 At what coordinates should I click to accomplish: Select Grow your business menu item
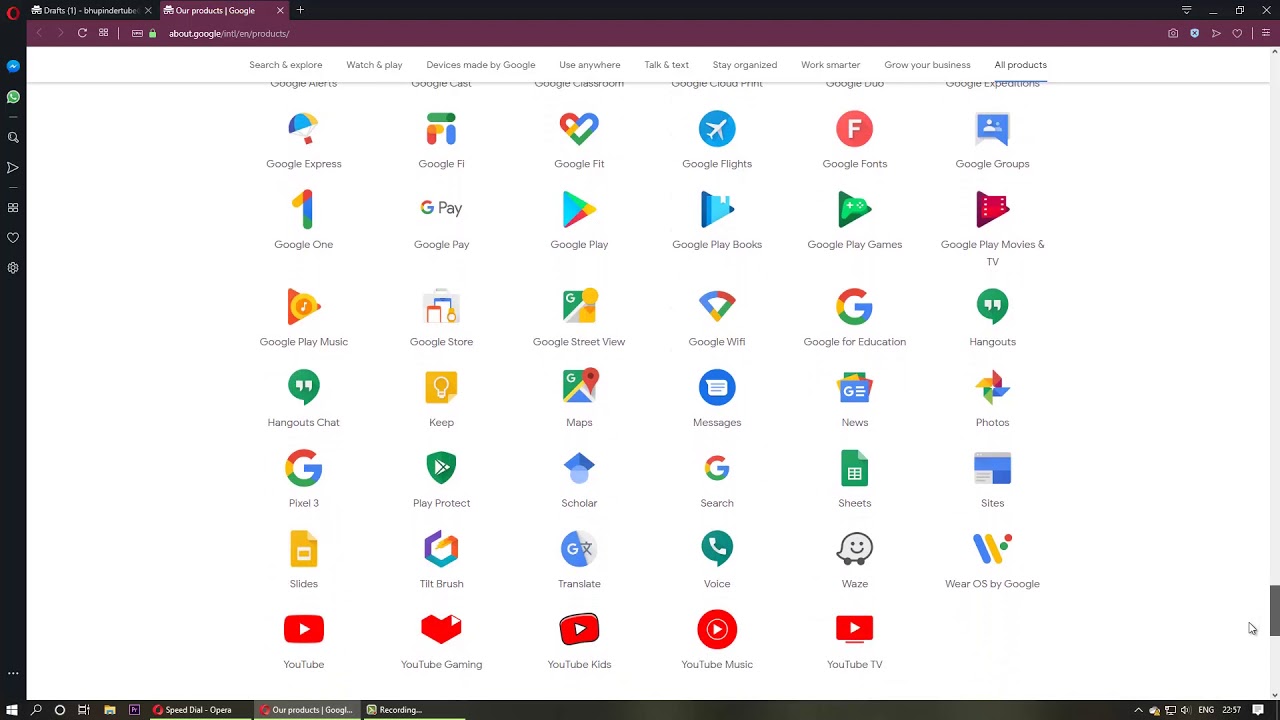pos(927,65)
